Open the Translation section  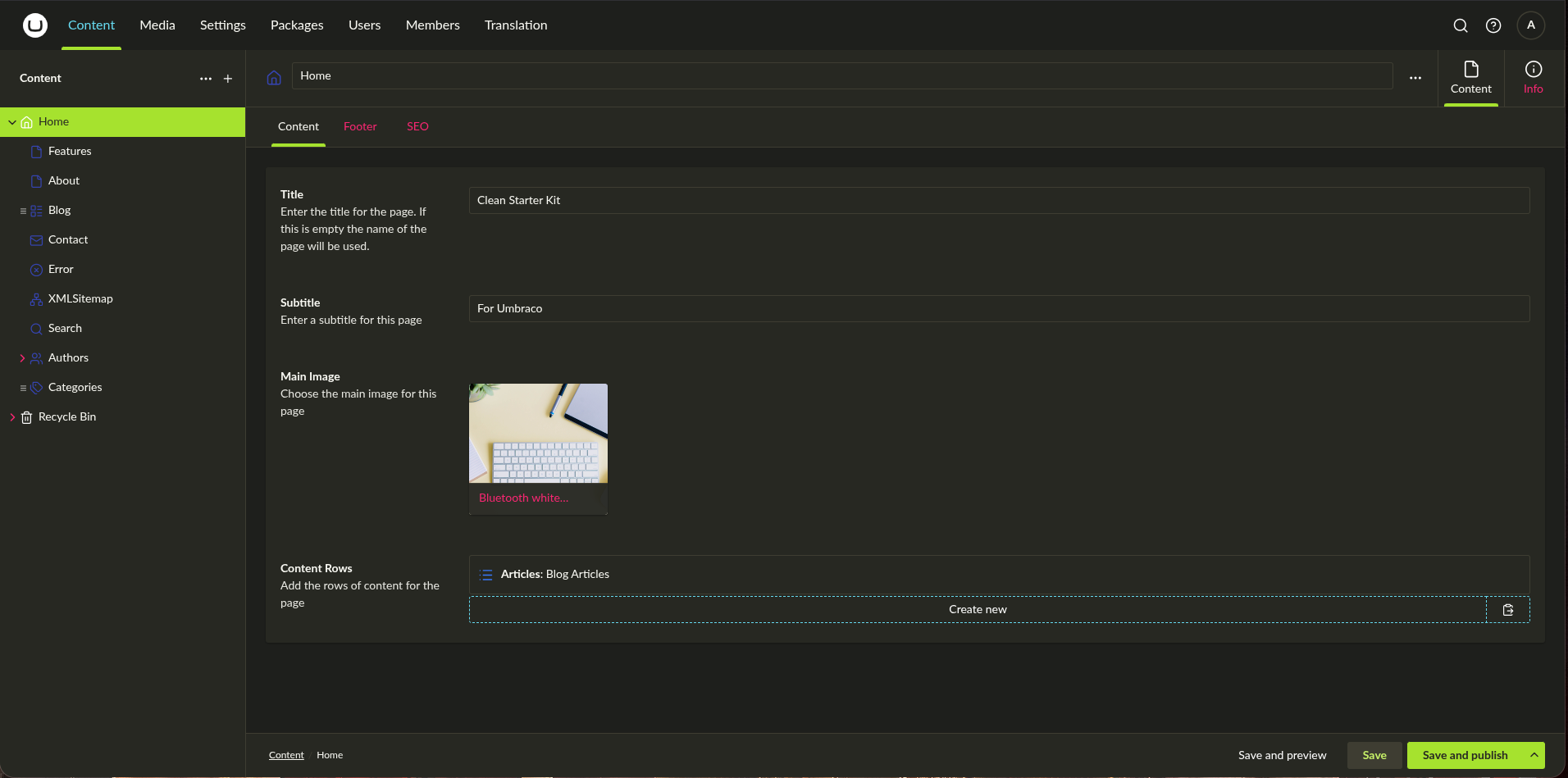pyautogui.click(x=516, y=25)
